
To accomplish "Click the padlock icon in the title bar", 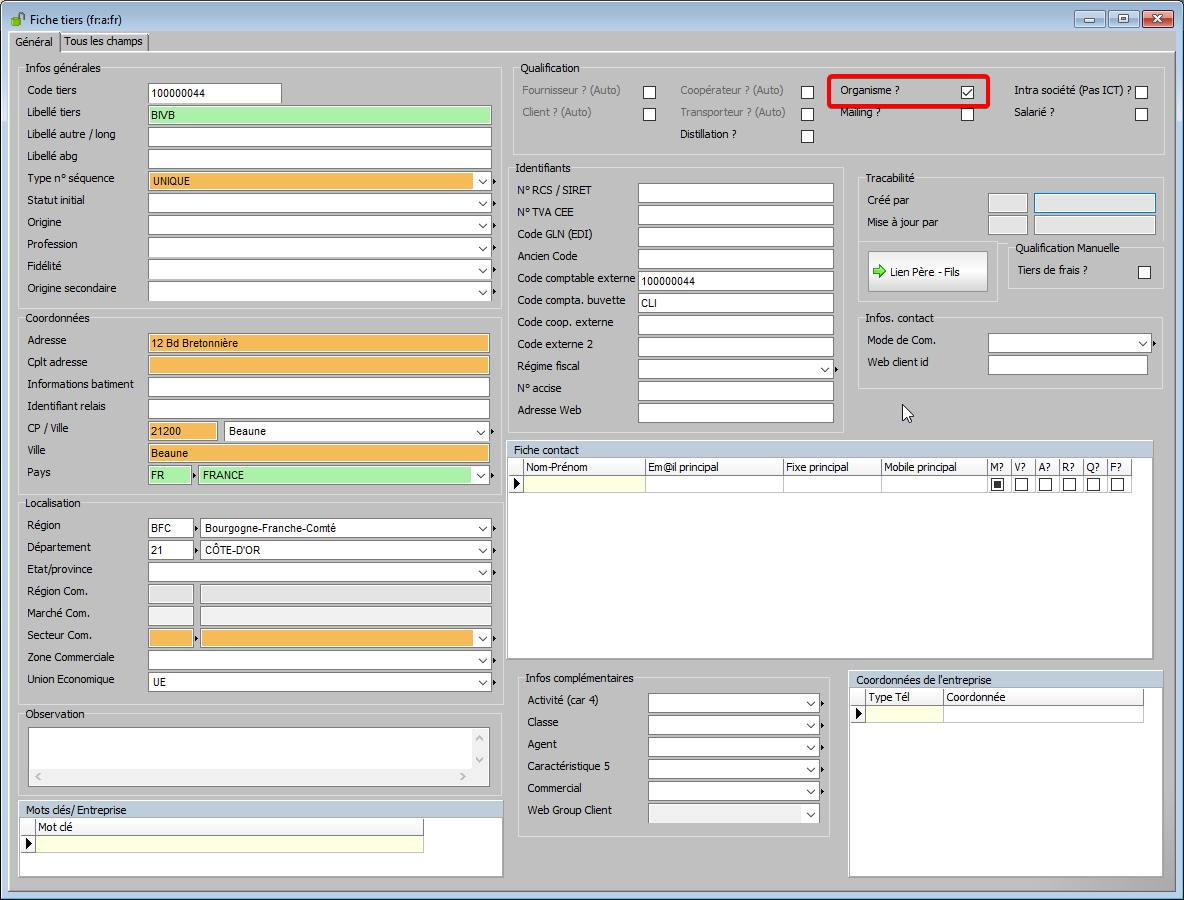I will pyautogui.click(x=17, y=19).
